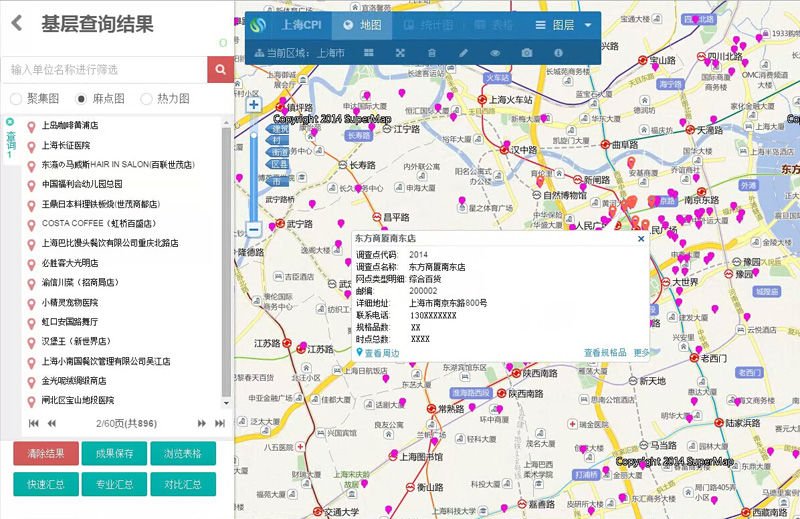Screen dimensions: 800x519
Task: Zoom in with the map plus button
Action: pyautogui.click(x=254, y=105)
